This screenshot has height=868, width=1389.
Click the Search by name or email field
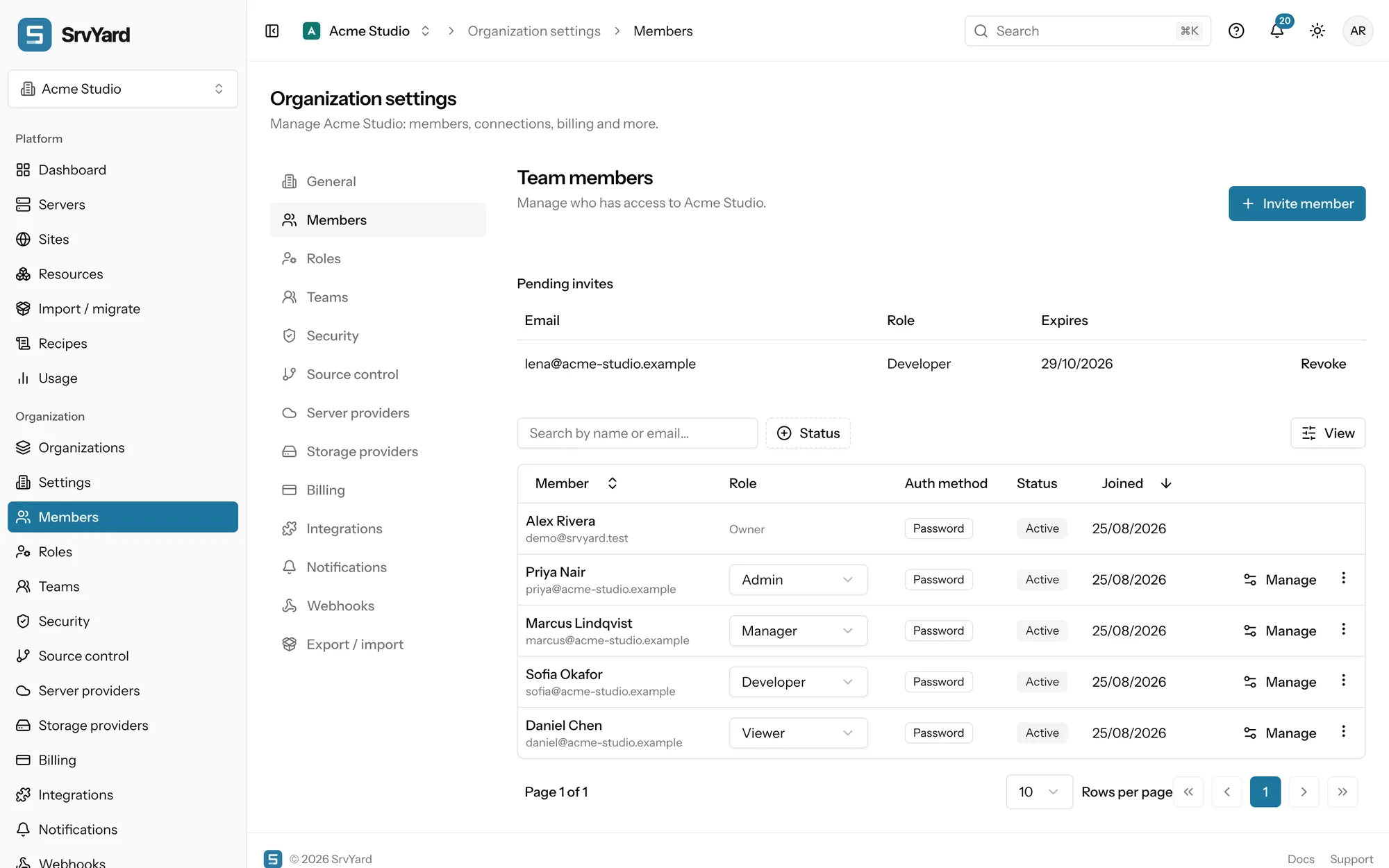pos(637,433)
